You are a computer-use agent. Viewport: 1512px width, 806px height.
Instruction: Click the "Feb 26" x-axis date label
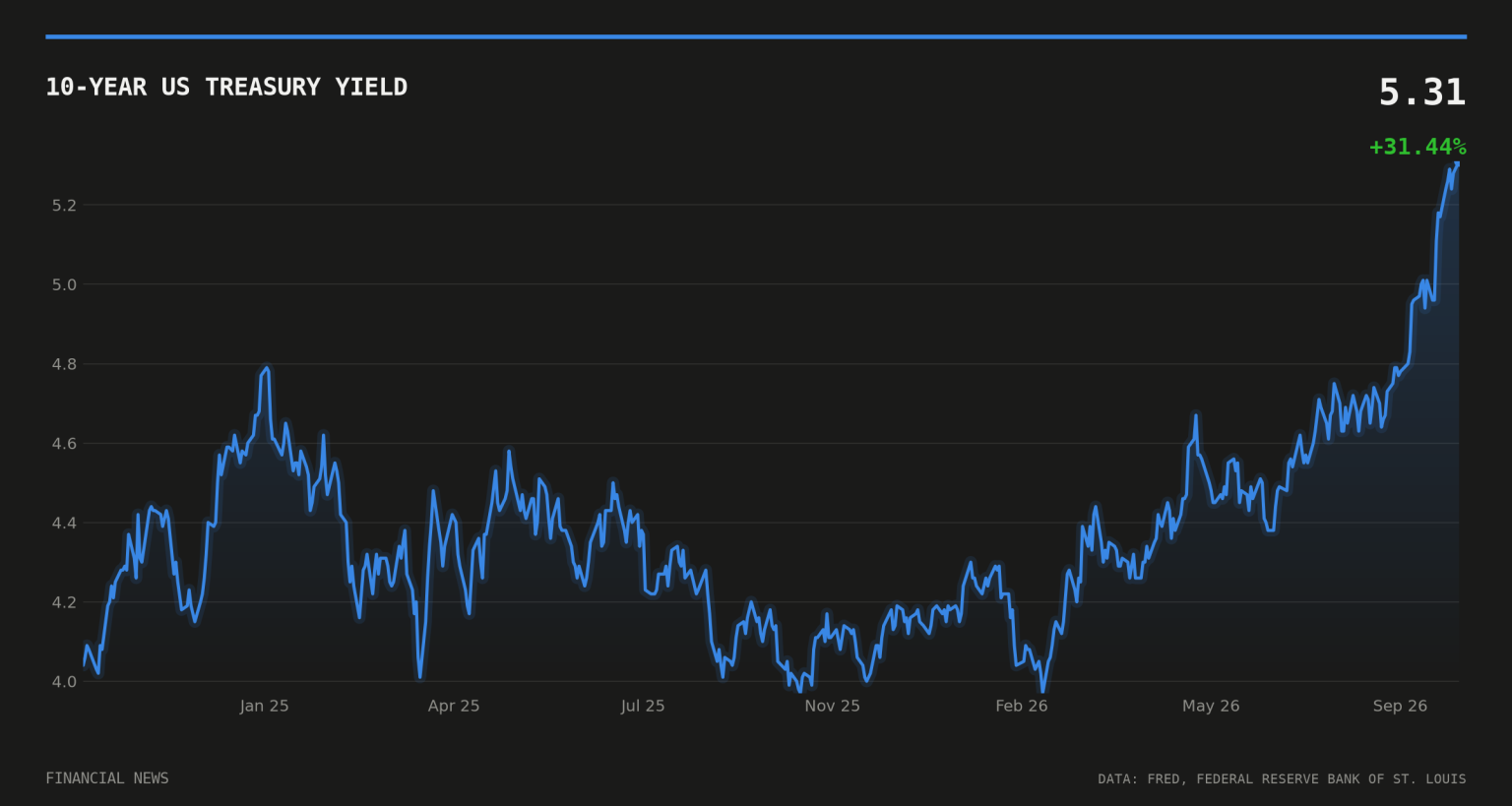(x=1021, y=706)
